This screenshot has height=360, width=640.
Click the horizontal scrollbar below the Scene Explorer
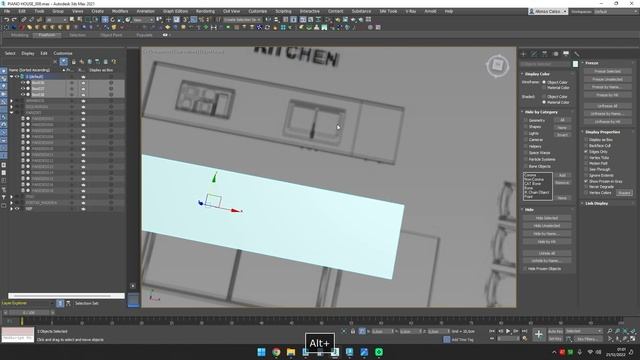tap(66, 296)
